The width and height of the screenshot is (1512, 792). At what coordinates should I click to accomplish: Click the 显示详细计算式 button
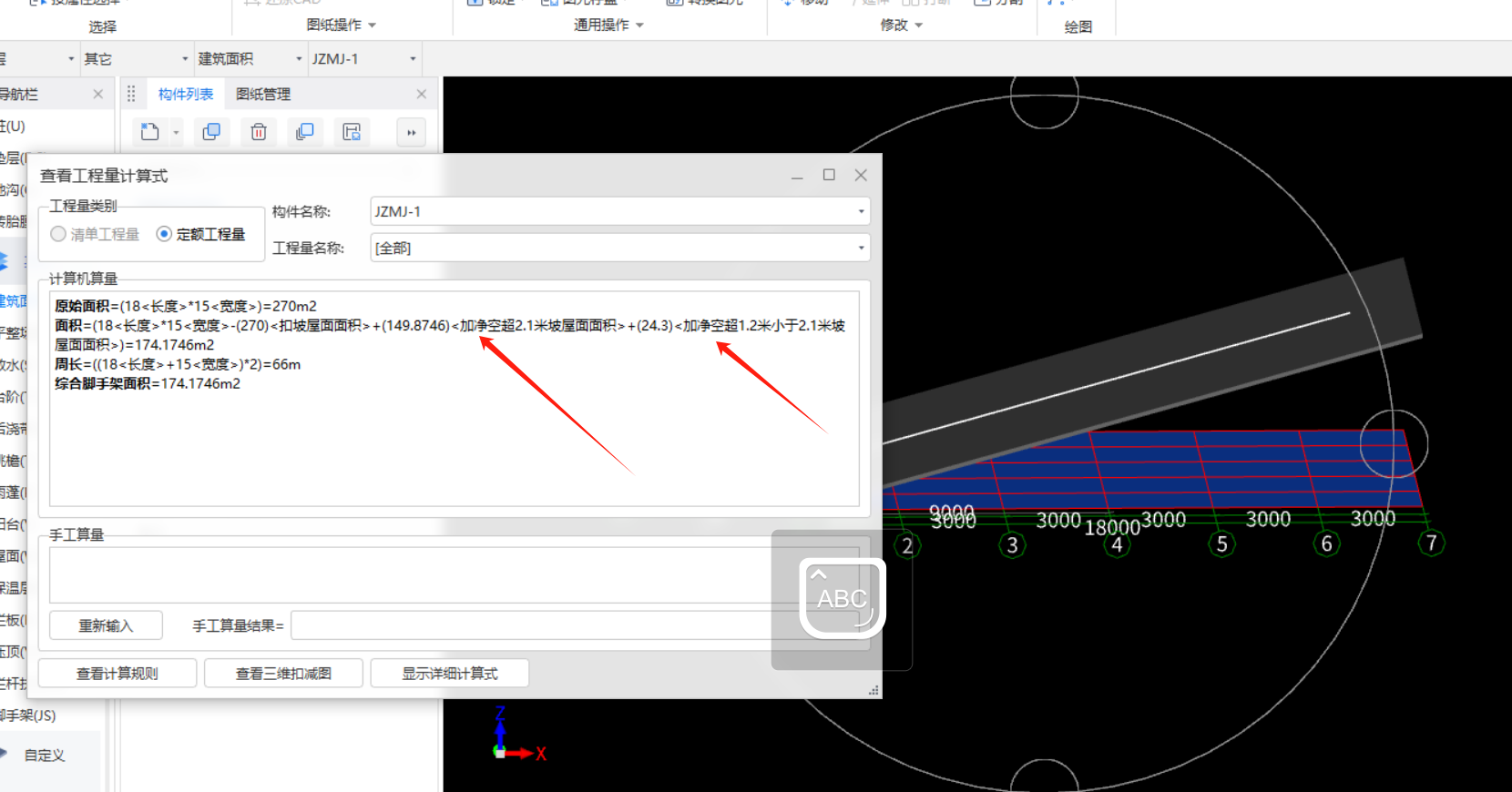pyautogui.click(x=450, y=674)
